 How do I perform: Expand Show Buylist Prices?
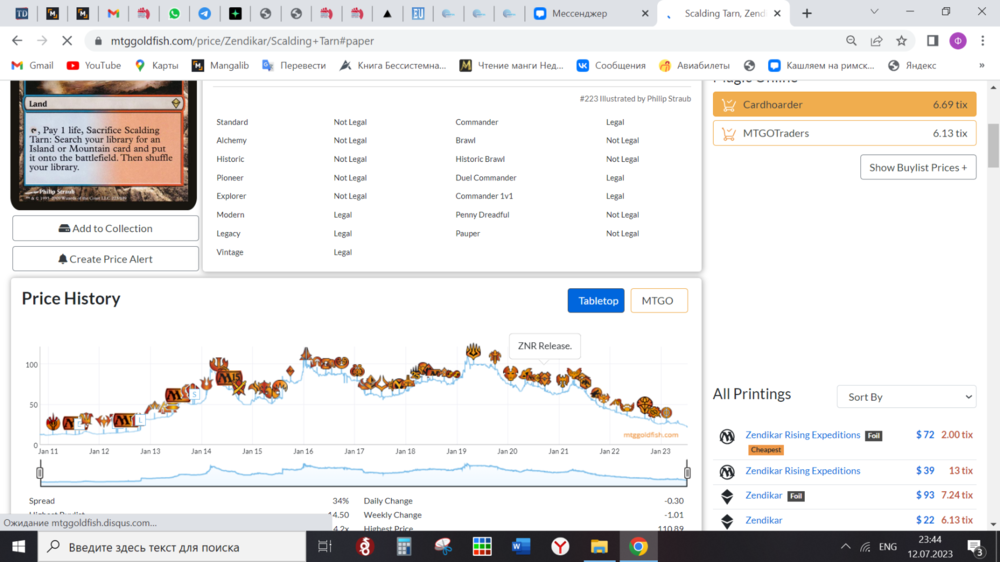coord(917,167)
